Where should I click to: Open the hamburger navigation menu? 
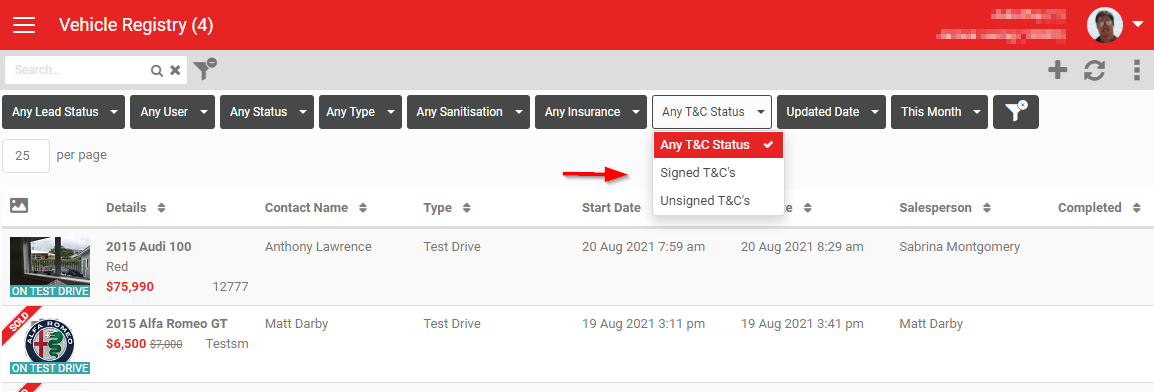click(x=24, y=25)
